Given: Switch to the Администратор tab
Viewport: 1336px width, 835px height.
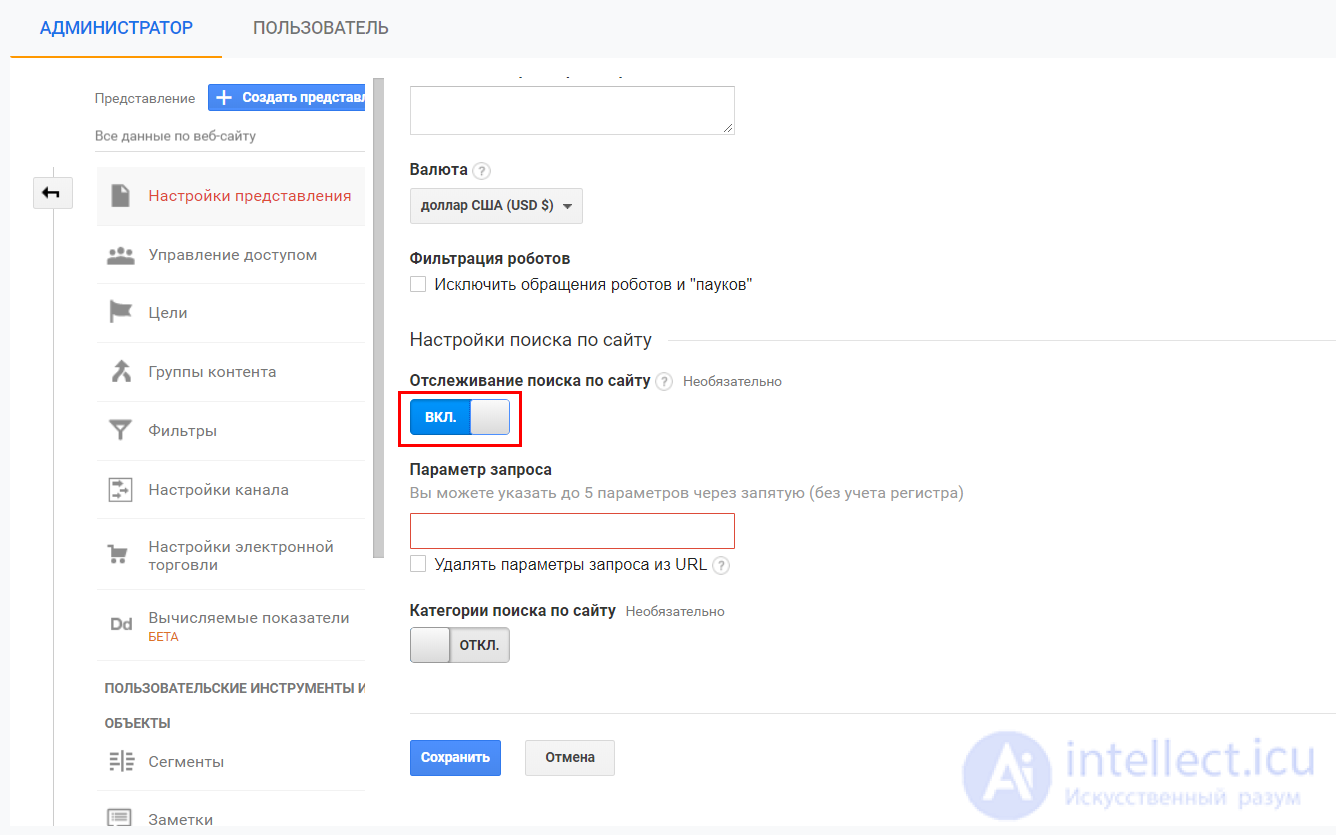Looking at the screenshot, I should point(116,28).
